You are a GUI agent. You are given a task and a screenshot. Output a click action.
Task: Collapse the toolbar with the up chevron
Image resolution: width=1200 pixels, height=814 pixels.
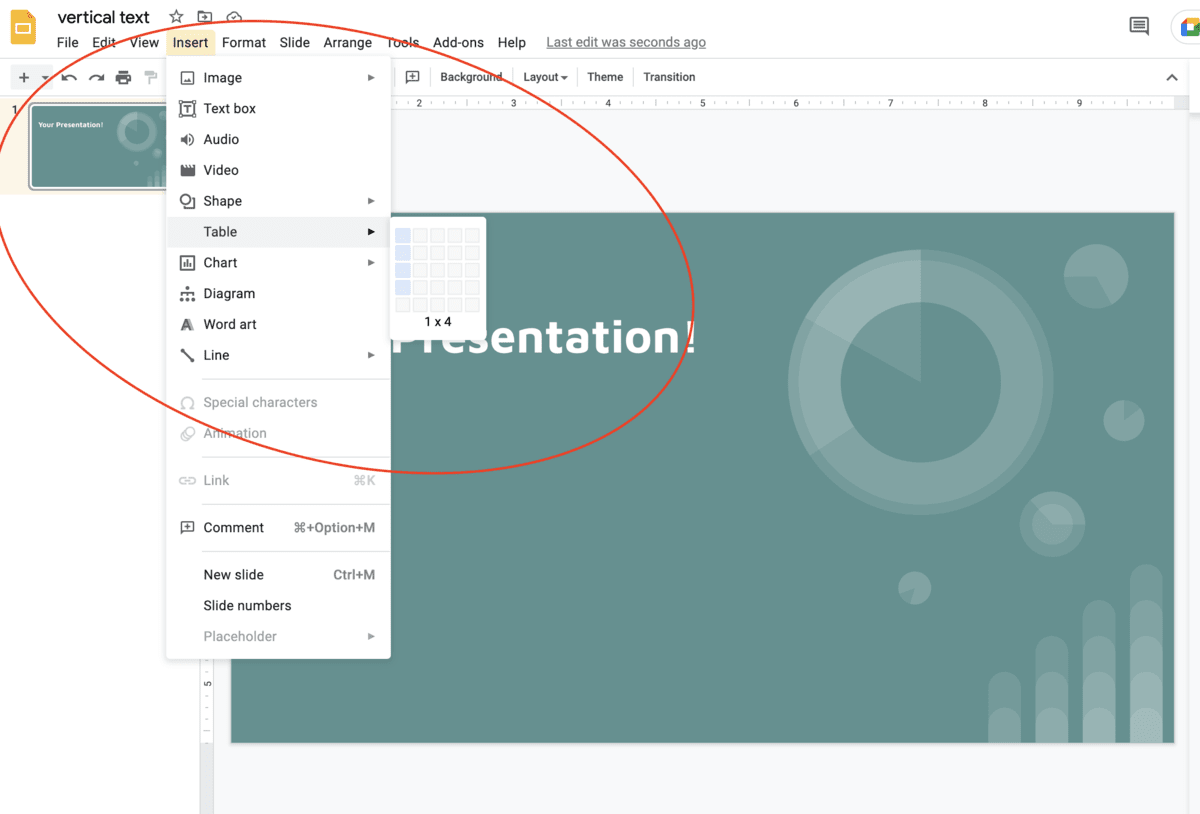click(x=1172, y=77)
